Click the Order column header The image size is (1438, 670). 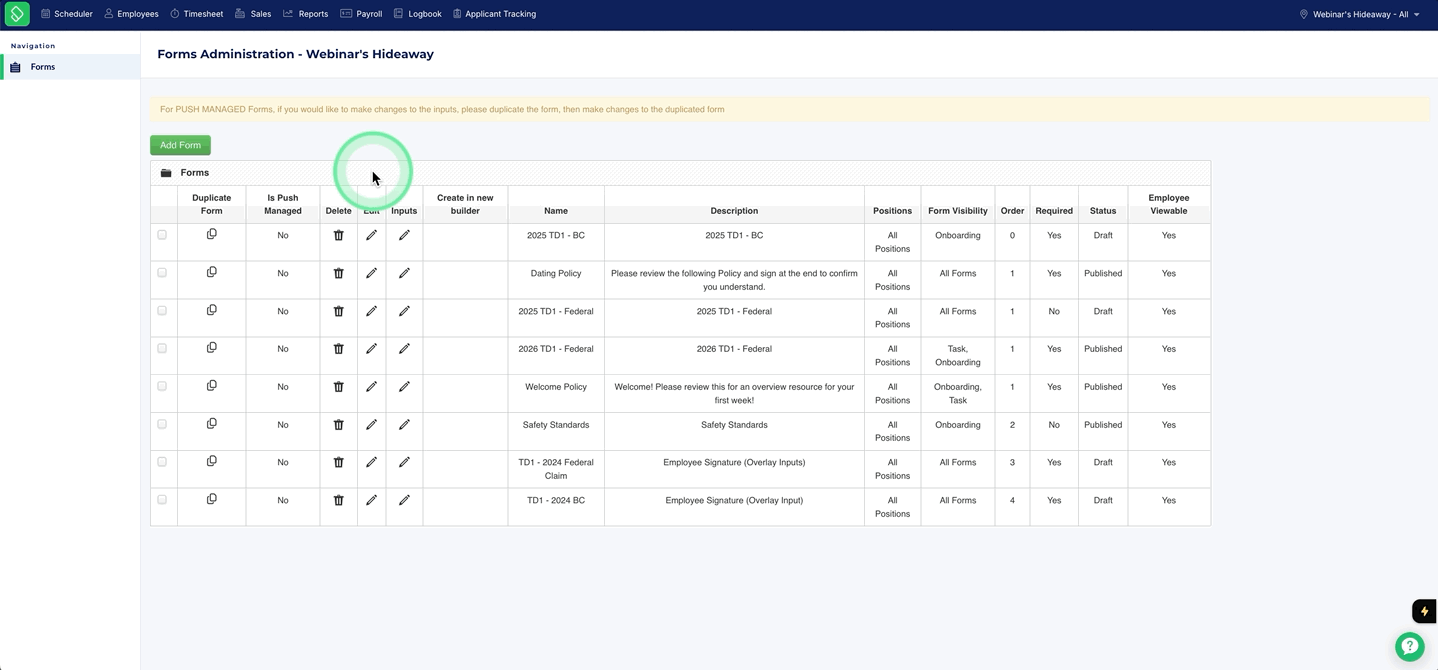[1012, 211]
